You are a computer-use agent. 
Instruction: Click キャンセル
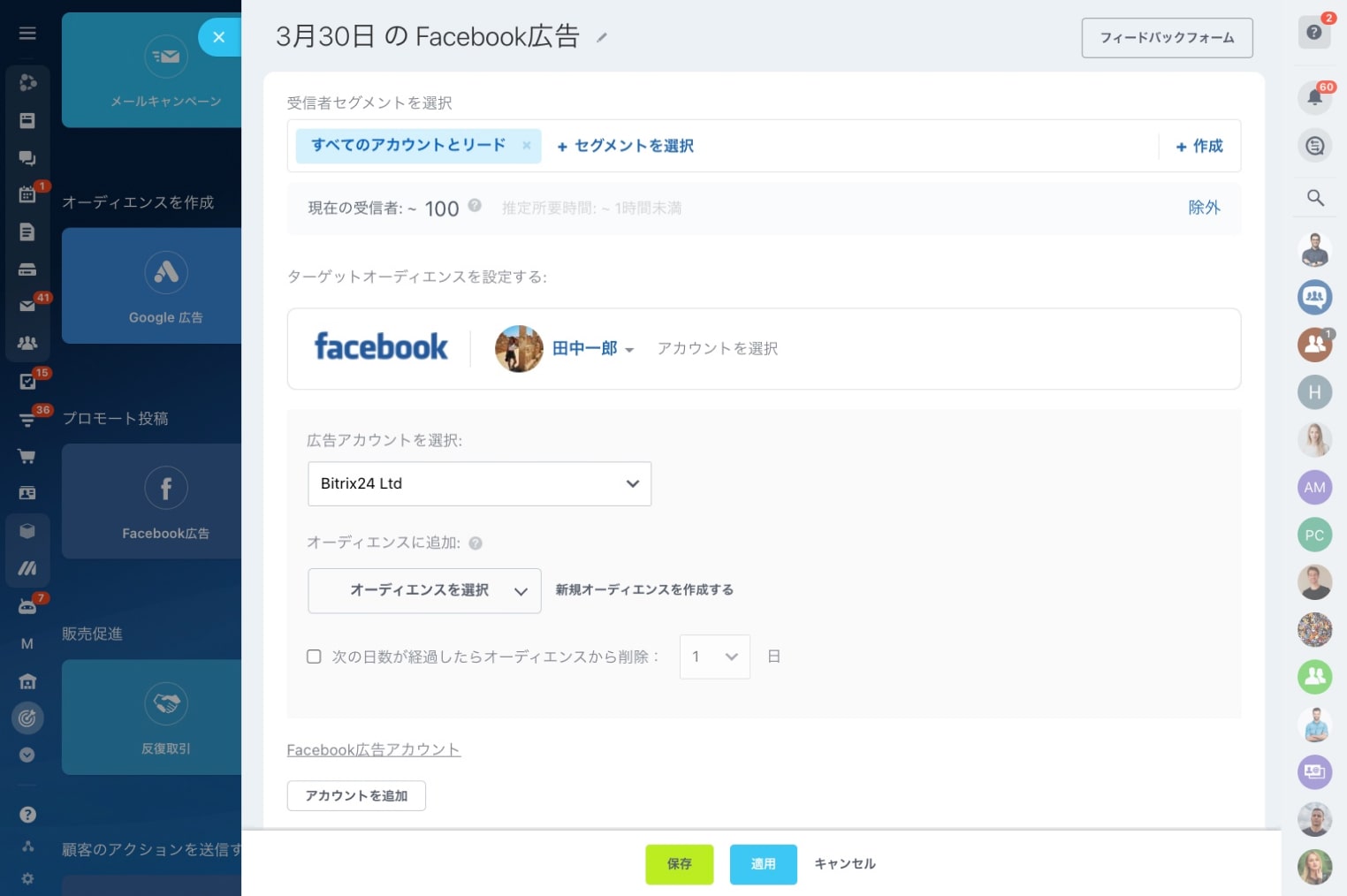pyautogui.click(x=845, y=864)
